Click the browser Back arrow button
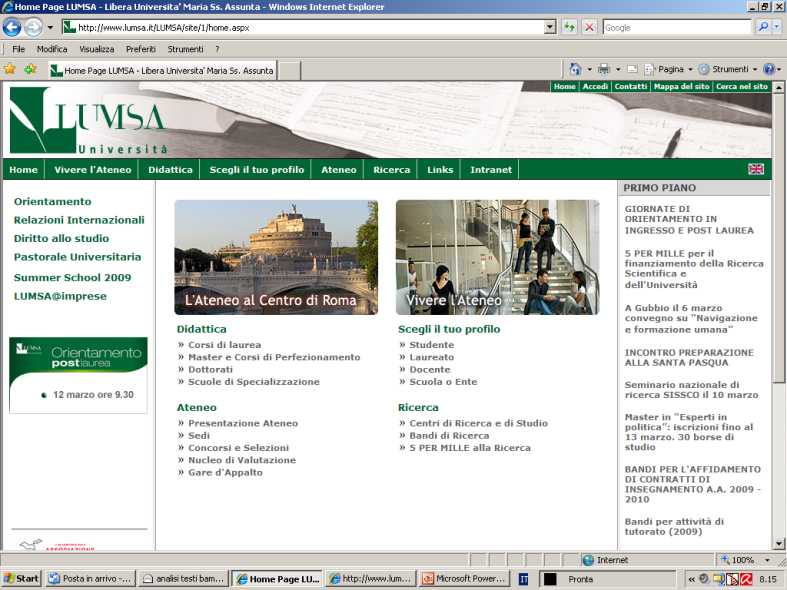The width and height of the screenshot is (787, 590). tap(12, 27)
